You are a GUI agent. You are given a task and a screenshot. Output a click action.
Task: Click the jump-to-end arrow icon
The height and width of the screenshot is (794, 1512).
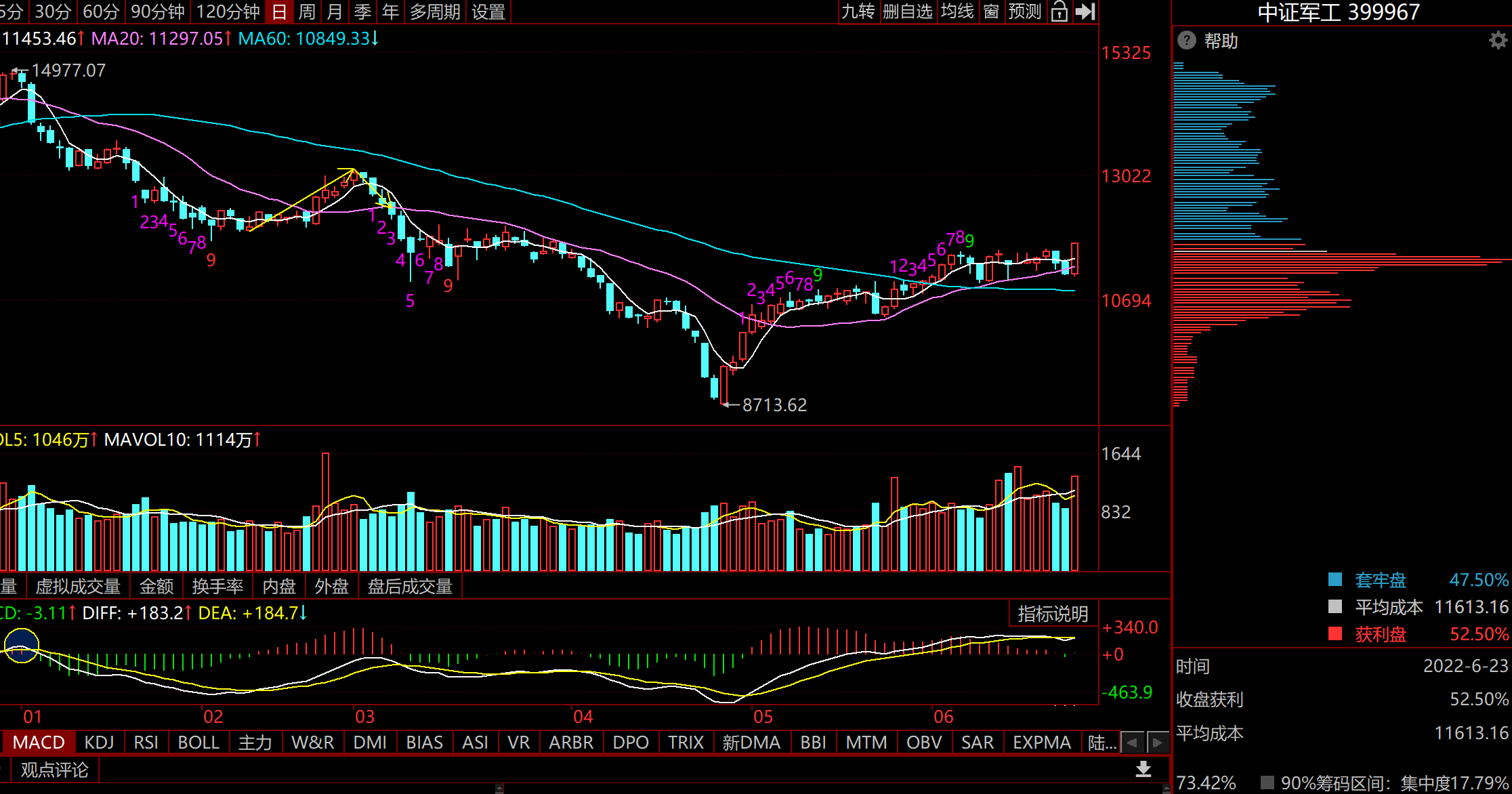[1085, 12]
